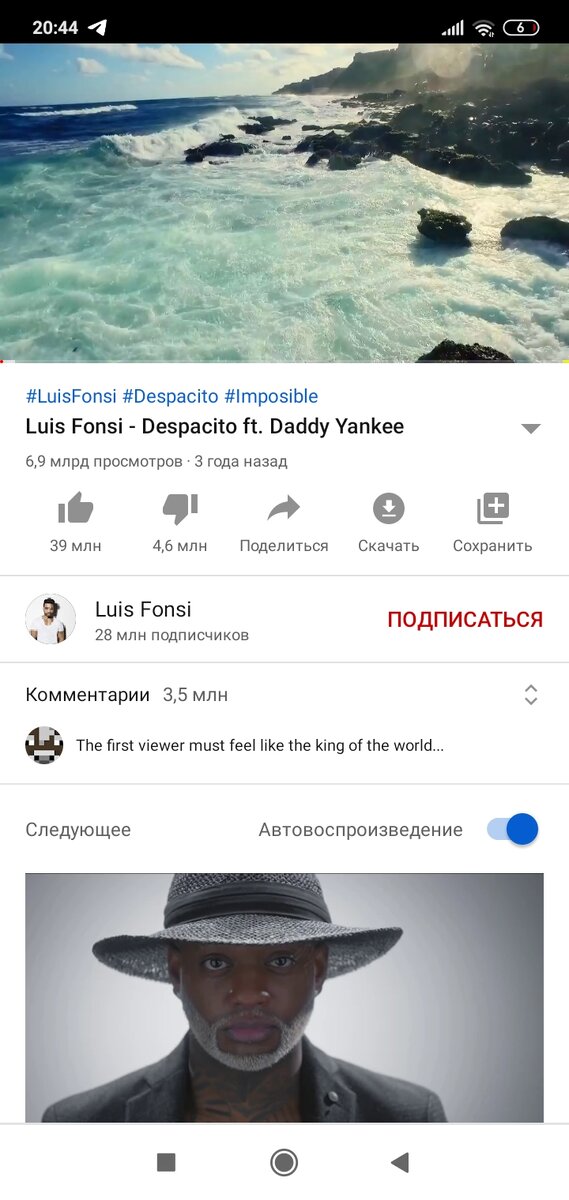The image size is (569, 1200).
Task: Open Luis Fonsi channel avatar
Action: click(x=50, y=619)
